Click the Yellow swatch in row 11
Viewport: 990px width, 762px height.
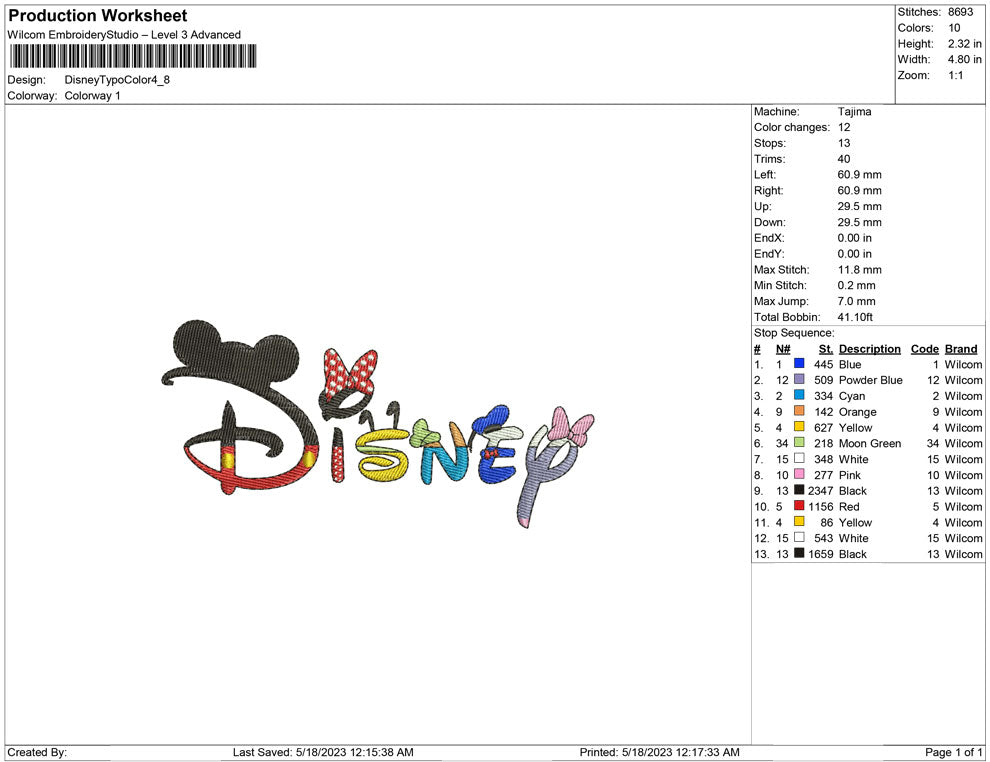[799, 521]
